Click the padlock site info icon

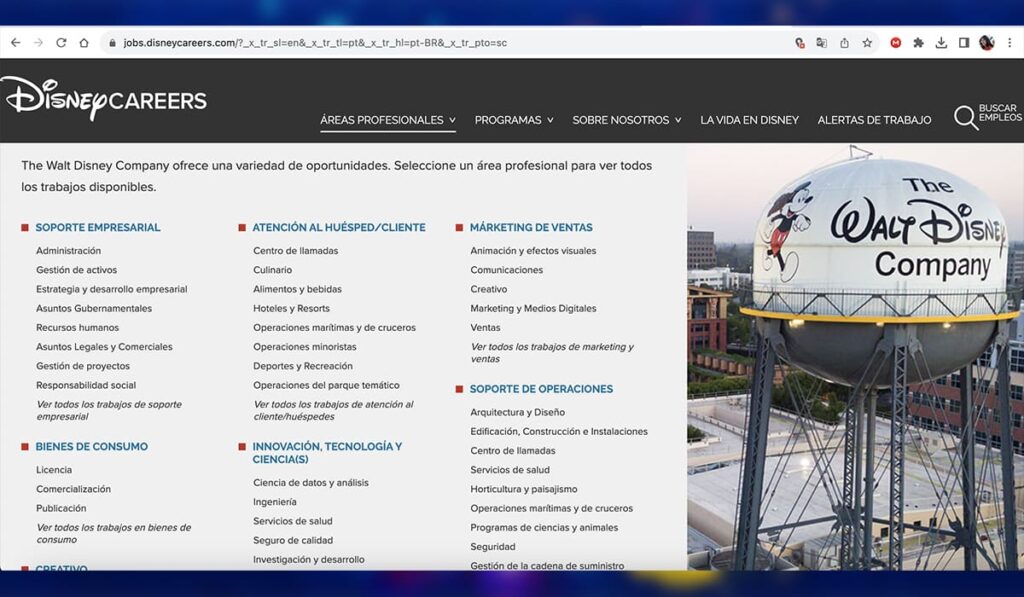(x=112, y=42)
